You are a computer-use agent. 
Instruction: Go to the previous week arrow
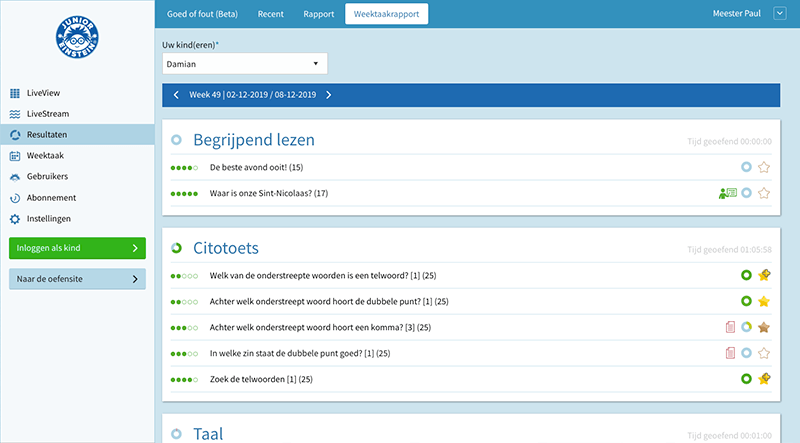(x=176, y=95)
